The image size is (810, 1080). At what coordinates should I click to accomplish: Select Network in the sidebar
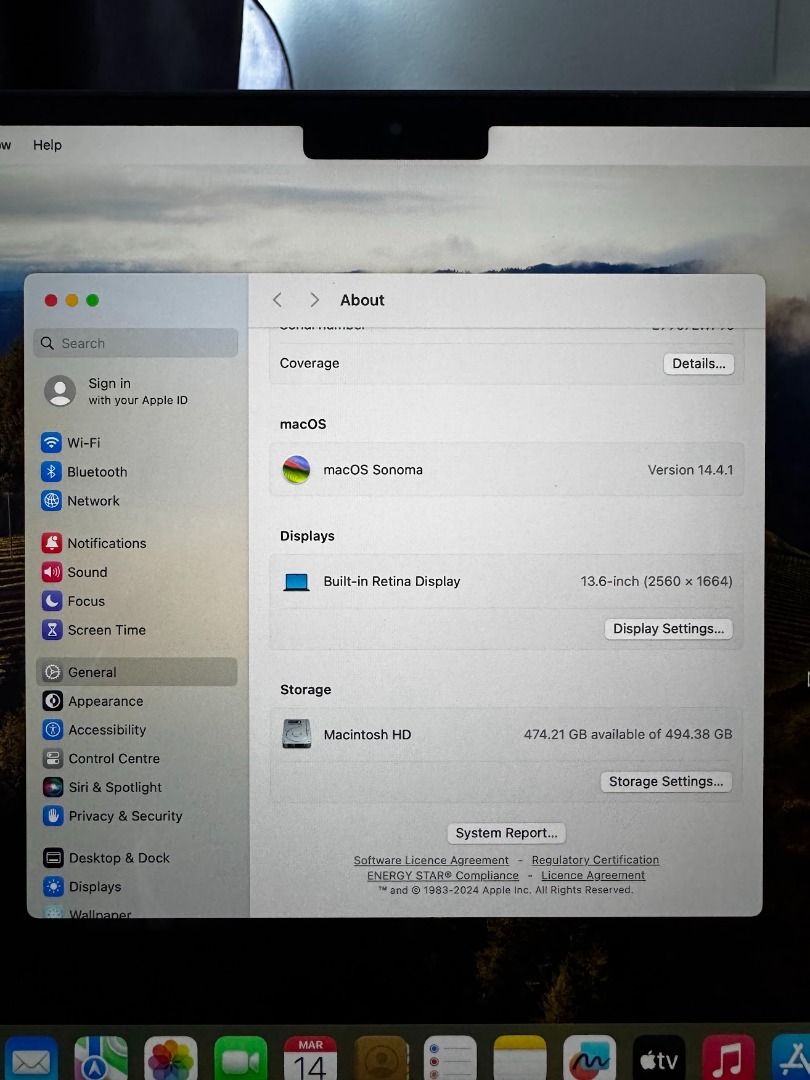(80, 501)
